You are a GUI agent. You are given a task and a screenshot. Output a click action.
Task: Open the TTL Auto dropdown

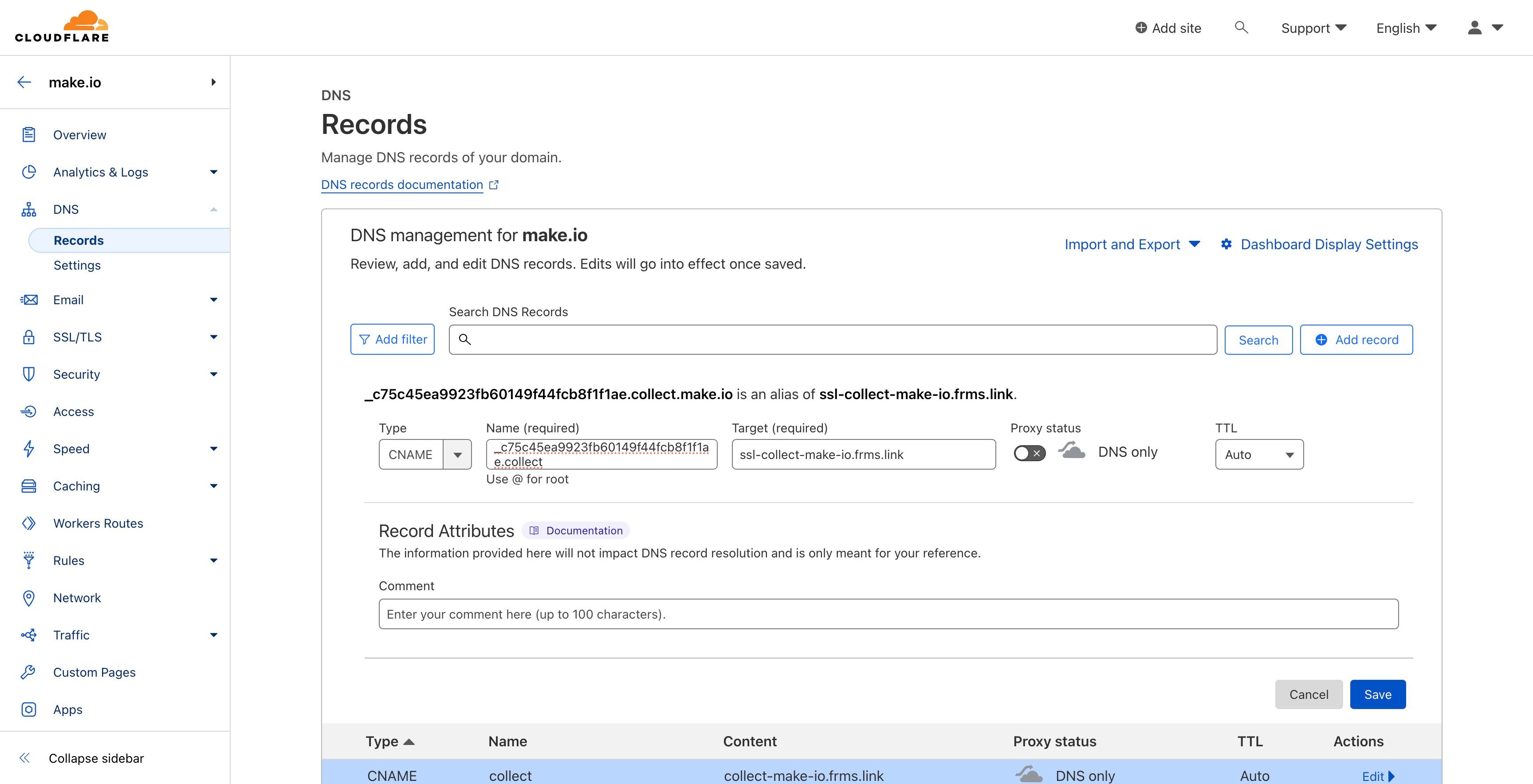point(1259,455)
